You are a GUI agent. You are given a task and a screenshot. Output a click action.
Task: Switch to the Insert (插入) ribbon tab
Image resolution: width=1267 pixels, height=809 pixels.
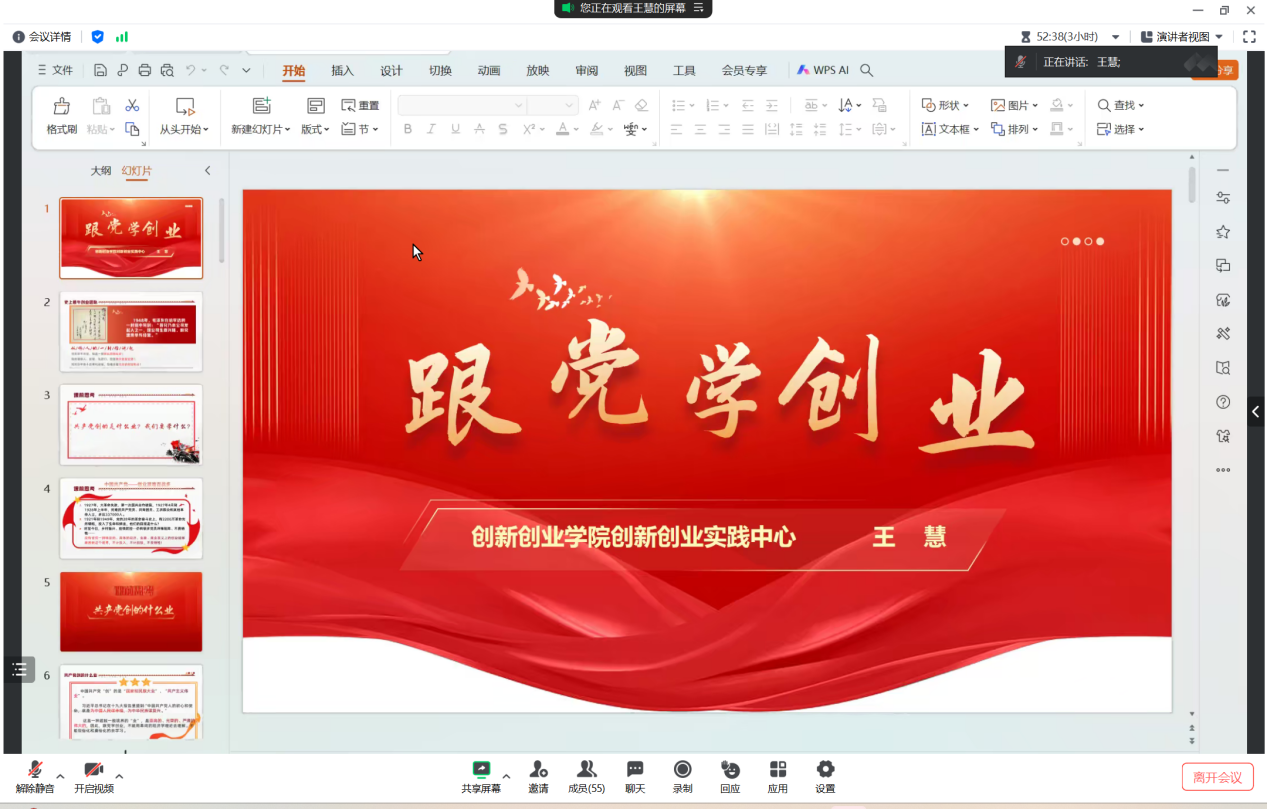coord(342,71)
